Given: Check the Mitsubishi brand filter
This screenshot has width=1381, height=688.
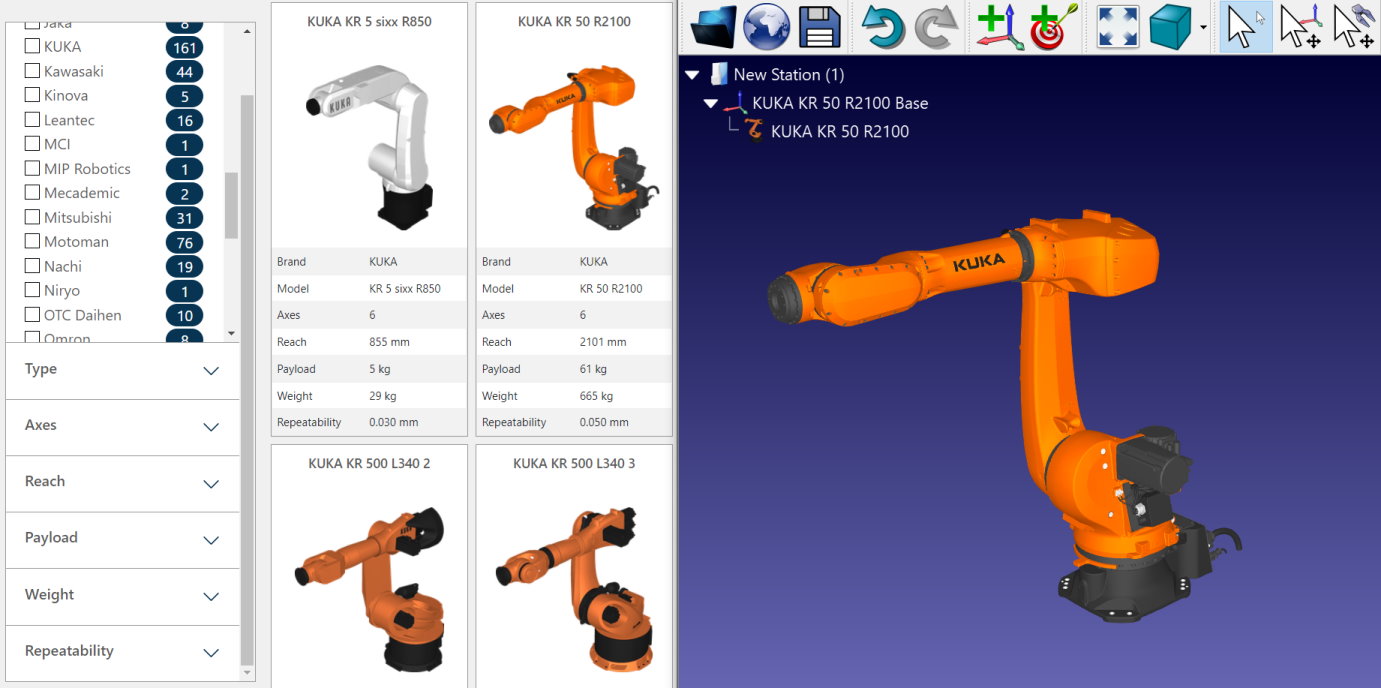Looking at the screenshot, I should [x=32, y=217].
